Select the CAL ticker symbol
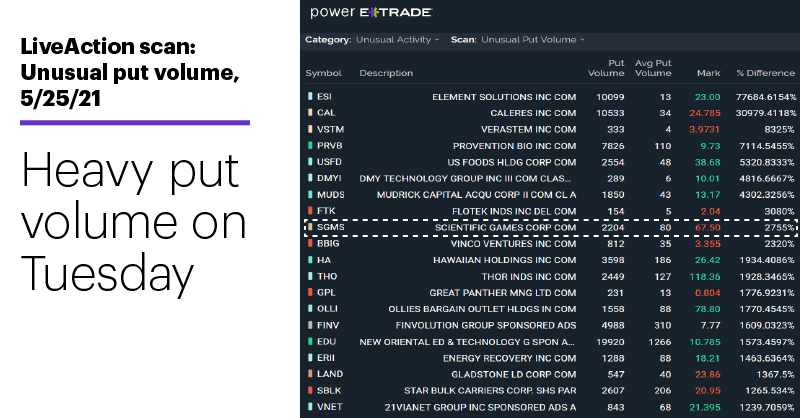The width and height of the screenshot is (800, 418). point(326,113)
